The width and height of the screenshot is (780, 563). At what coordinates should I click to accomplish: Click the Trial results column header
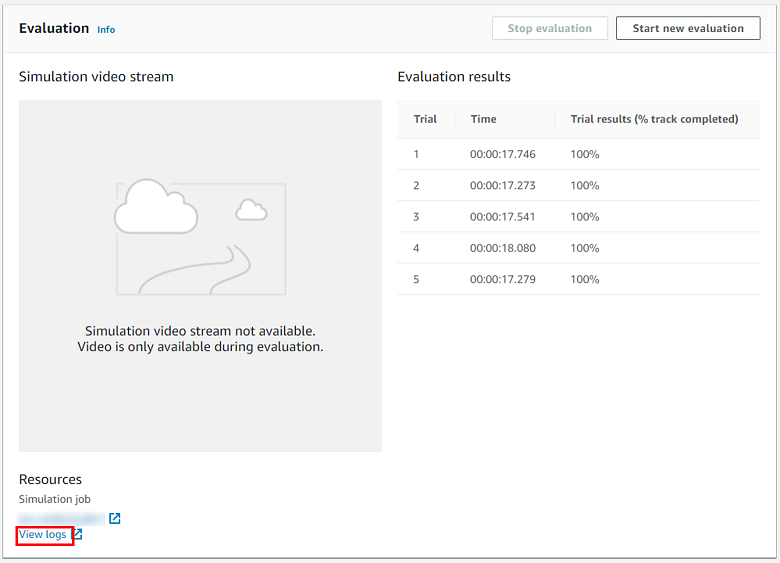[x=654, y=119]
